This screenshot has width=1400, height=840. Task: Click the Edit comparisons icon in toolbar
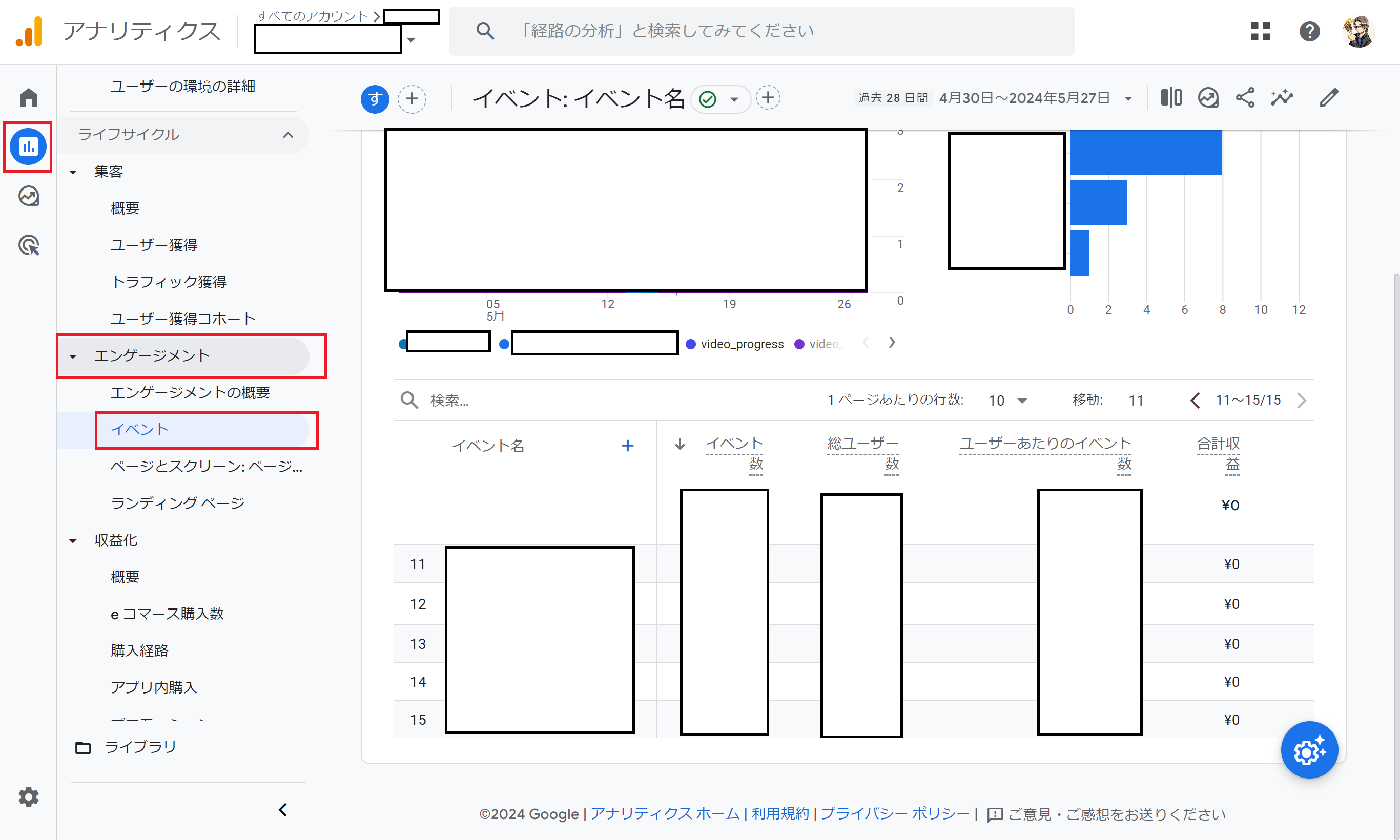(x=1170, y=98)
